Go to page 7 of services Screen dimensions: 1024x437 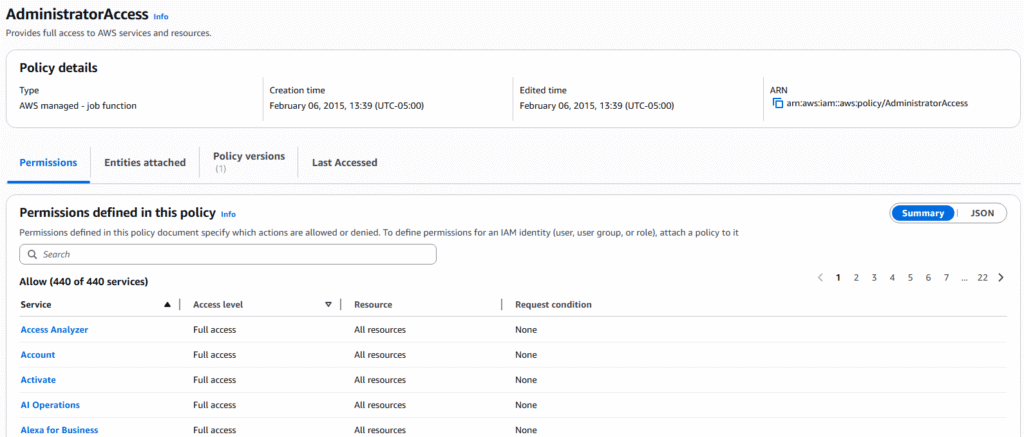[946, 278]
